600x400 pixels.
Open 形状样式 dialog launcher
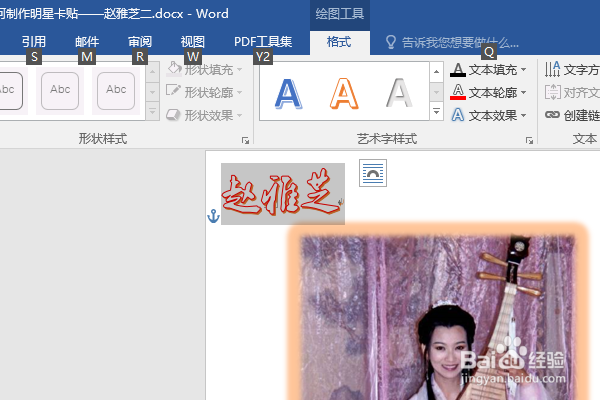point(245,140)
